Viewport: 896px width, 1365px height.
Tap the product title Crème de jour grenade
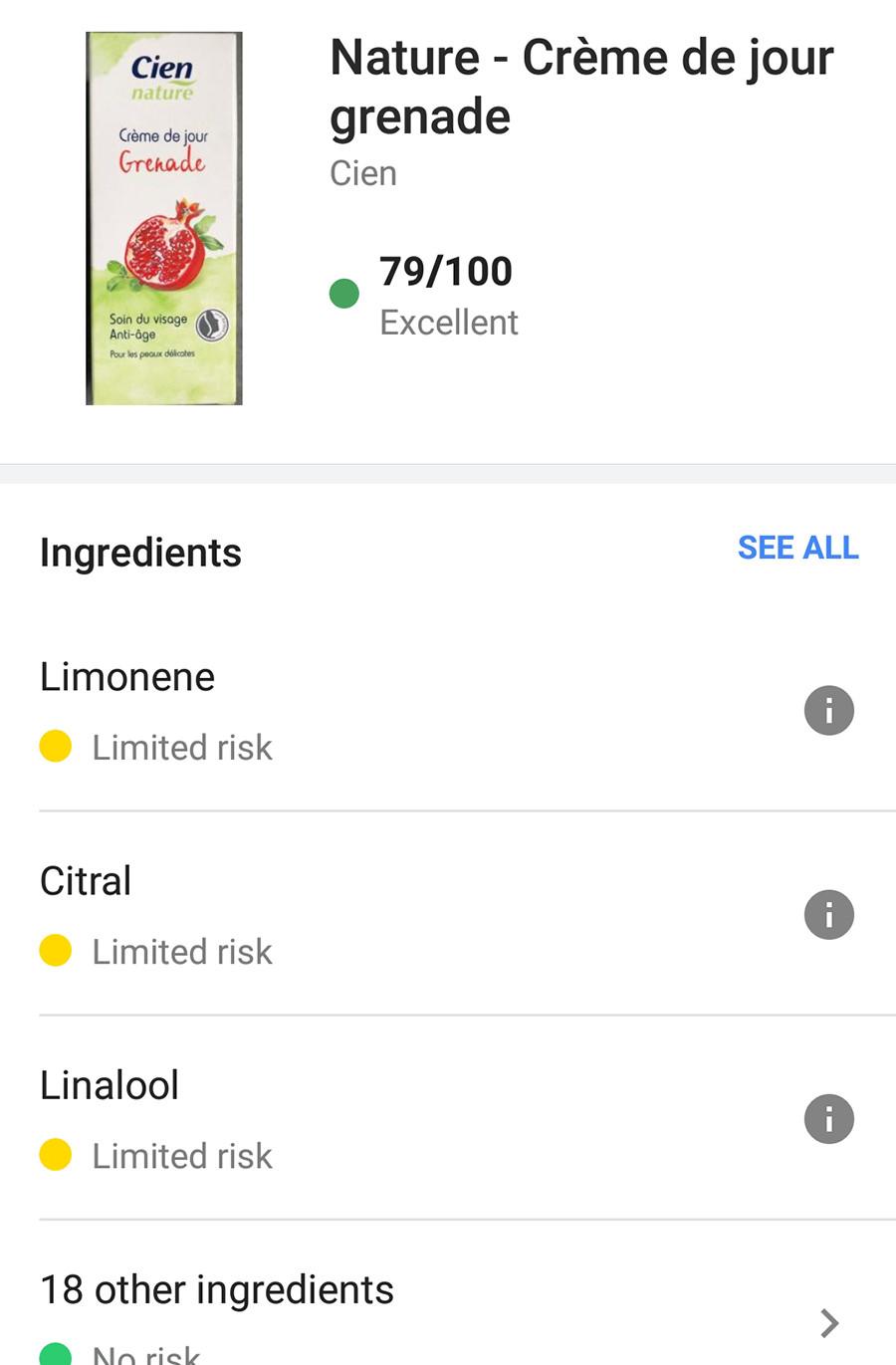[581, 86]
